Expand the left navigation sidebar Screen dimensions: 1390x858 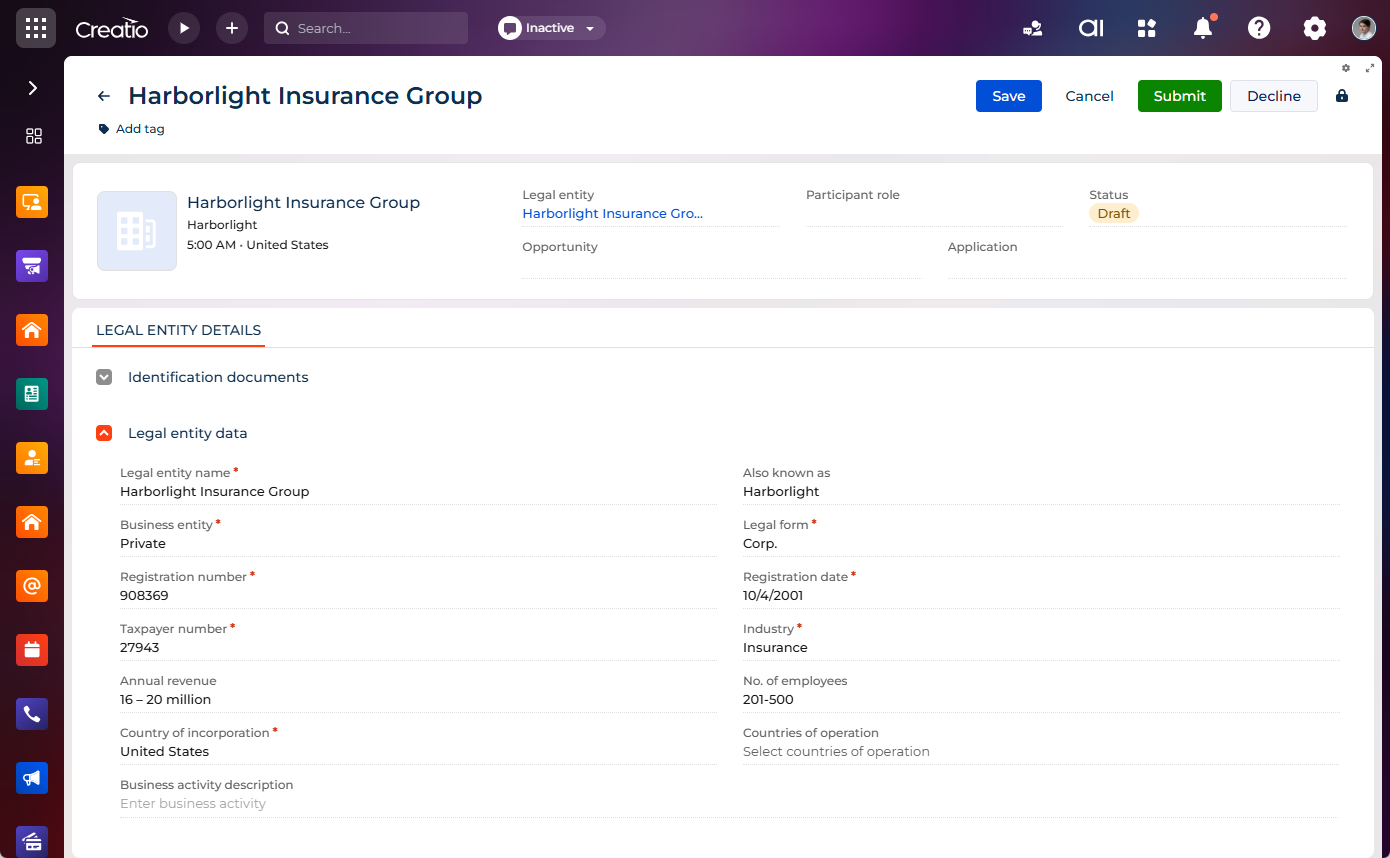(33, 88)
